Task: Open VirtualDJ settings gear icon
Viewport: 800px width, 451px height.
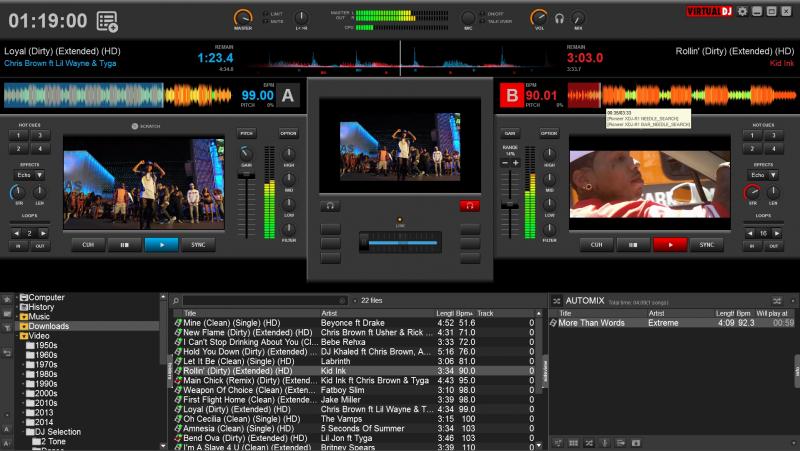Action: [x=742, y=11]
